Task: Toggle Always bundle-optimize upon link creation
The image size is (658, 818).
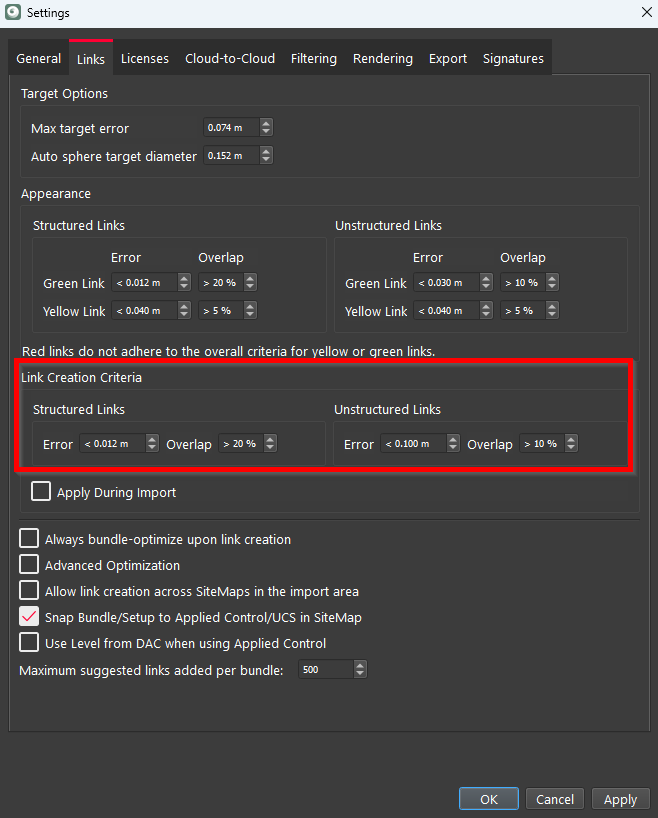Action: [29, 539]
